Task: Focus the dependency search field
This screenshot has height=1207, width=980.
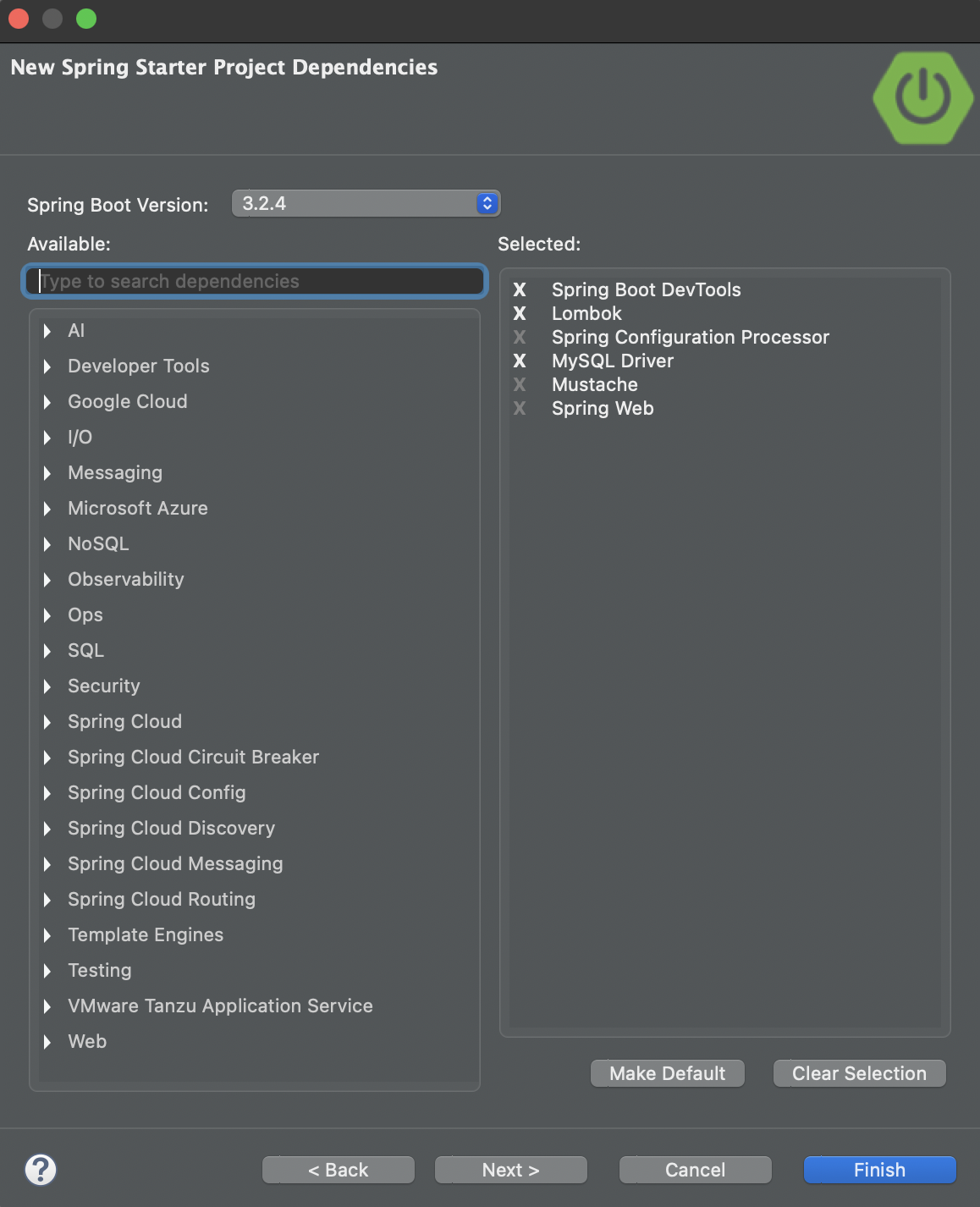Action: 254,281
